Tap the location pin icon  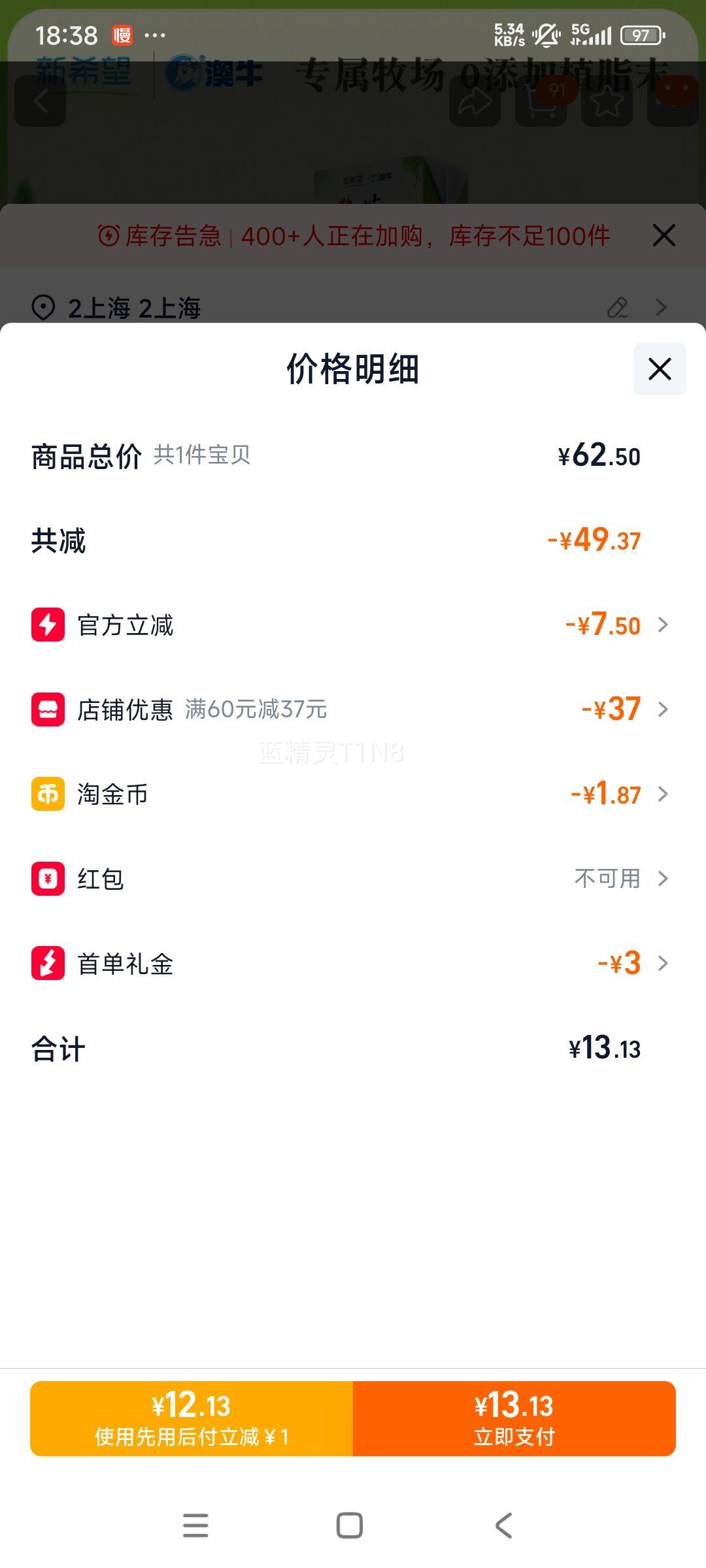point(43,308)
